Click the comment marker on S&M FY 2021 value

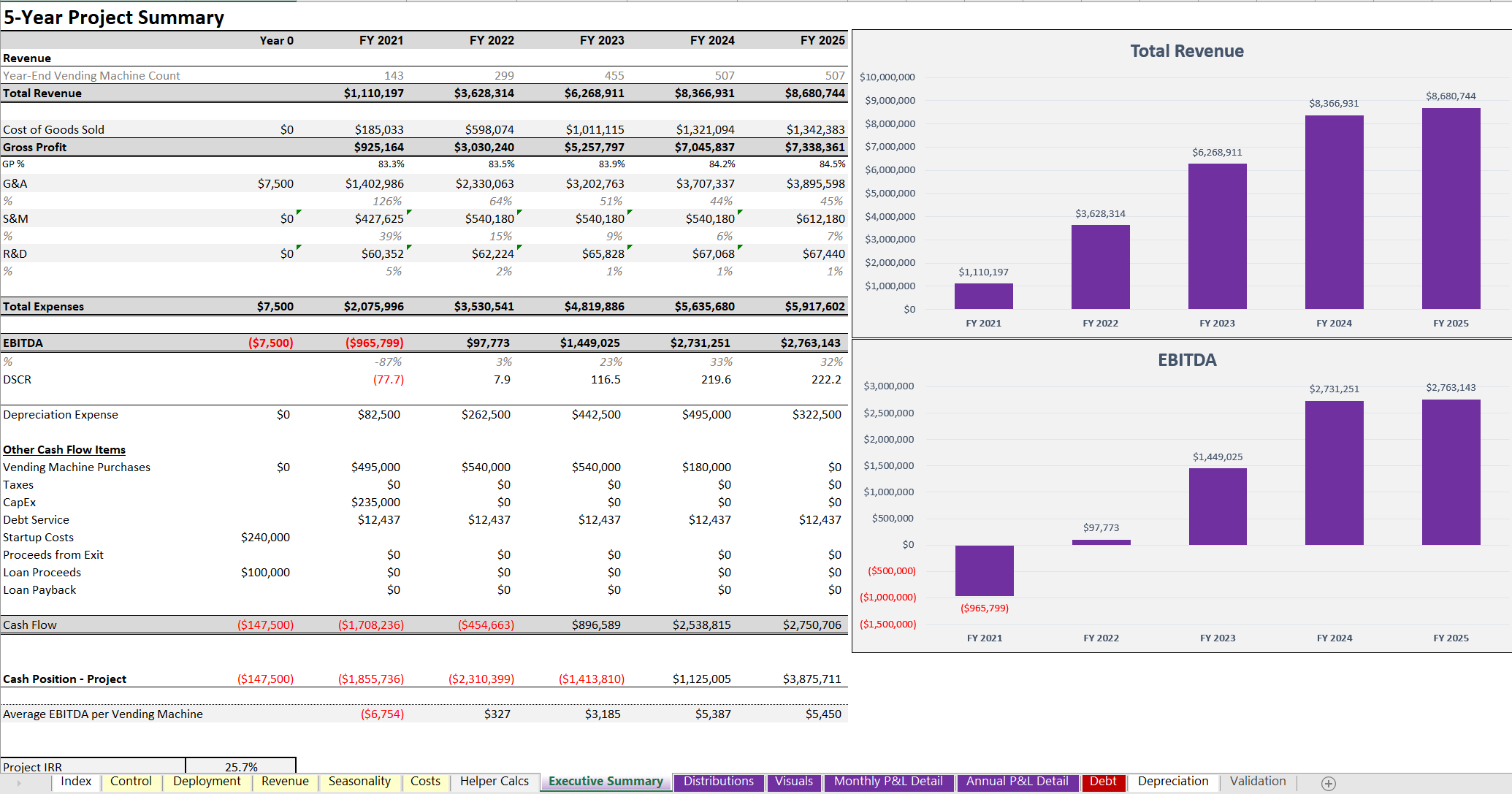tap(408, 213)
